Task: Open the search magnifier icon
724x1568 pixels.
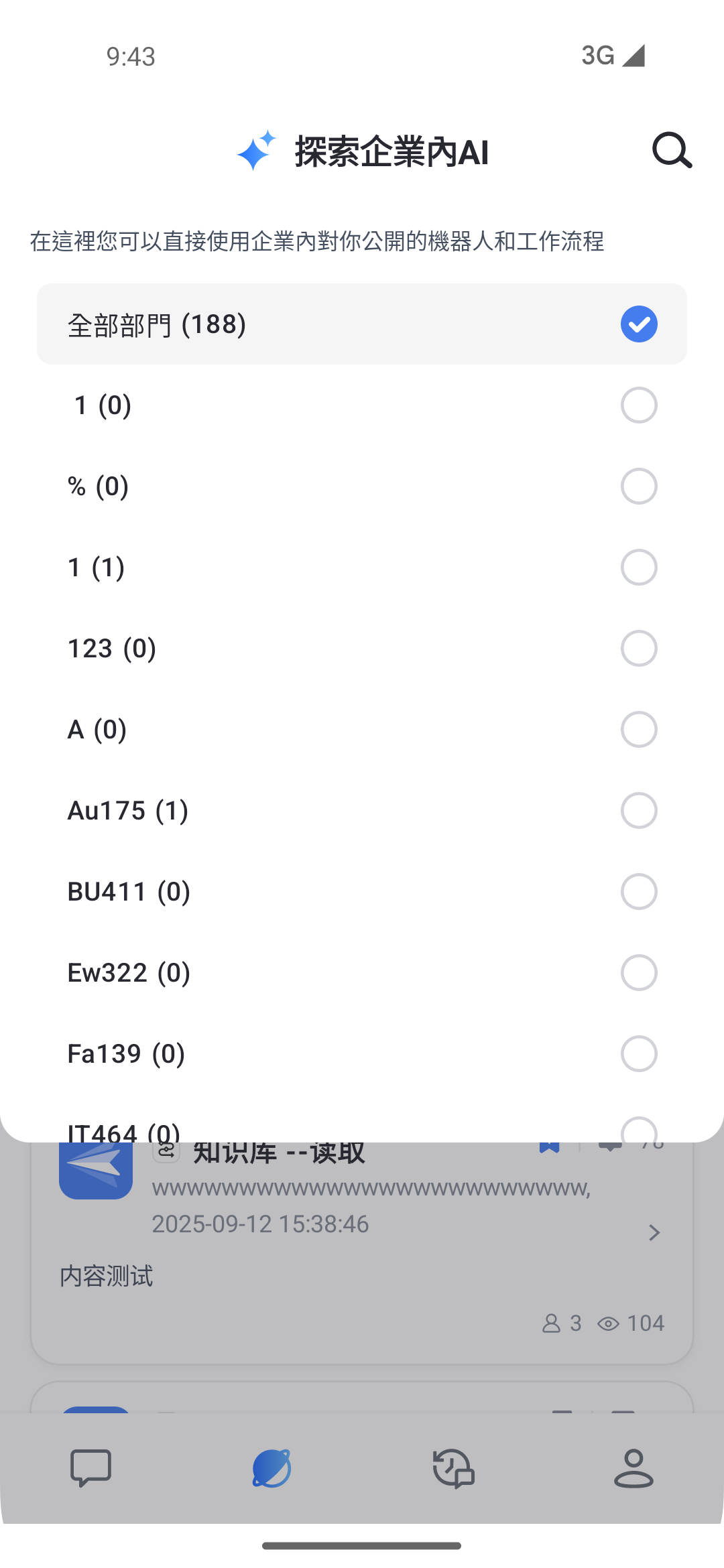Action: coord(672,150)
